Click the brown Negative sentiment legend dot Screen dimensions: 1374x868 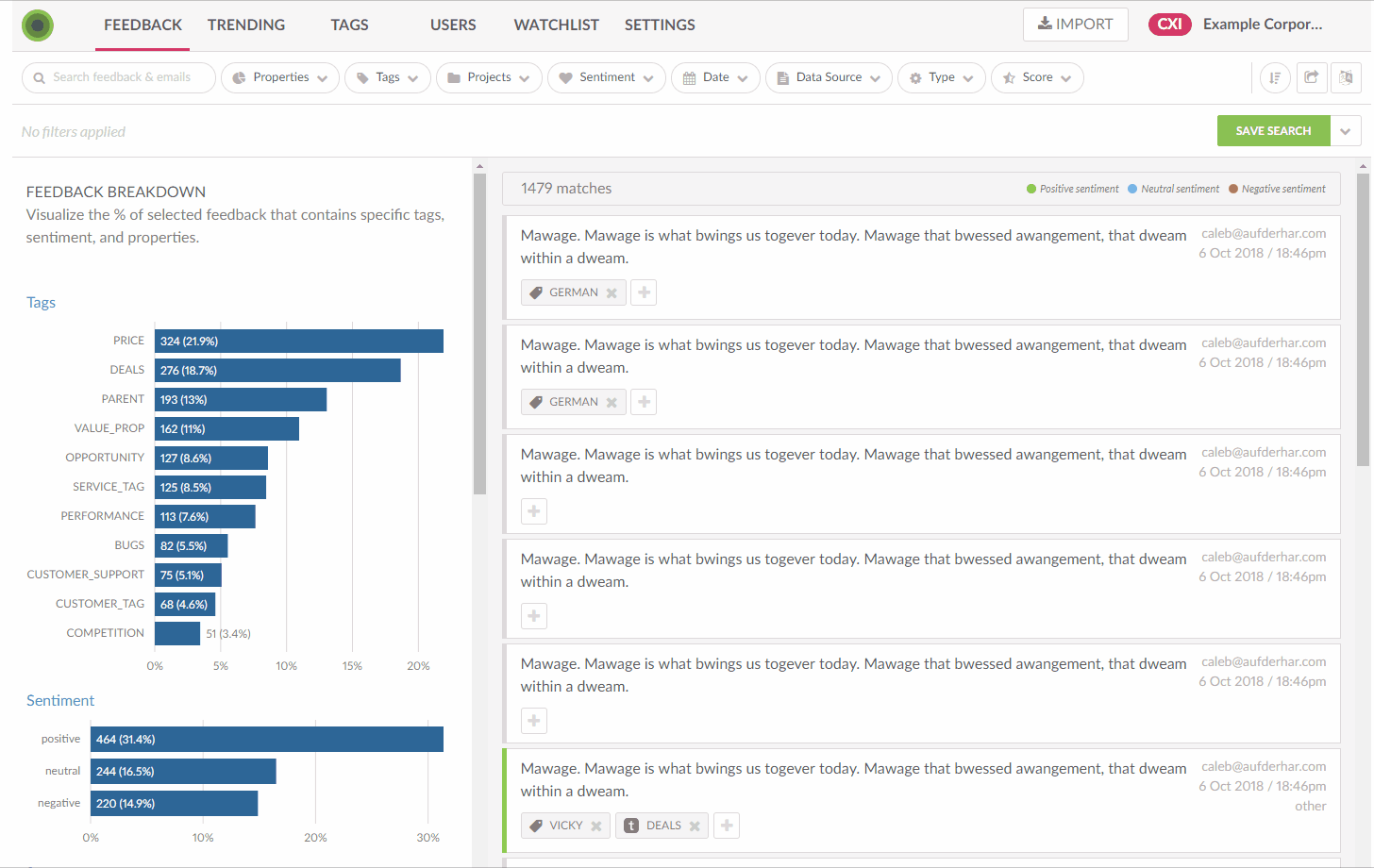(x=1233, y=189)
